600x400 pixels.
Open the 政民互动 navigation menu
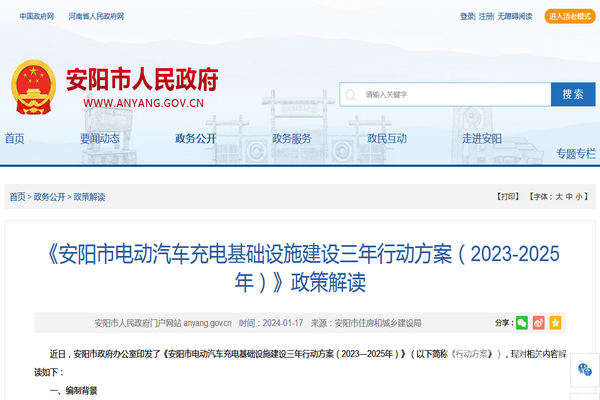point(387,139)
